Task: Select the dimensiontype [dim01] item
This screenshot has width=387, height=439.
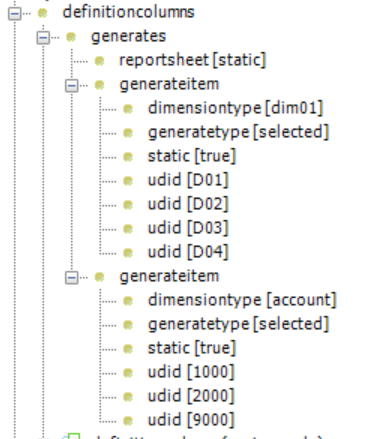Action: [x=236, y=108]
